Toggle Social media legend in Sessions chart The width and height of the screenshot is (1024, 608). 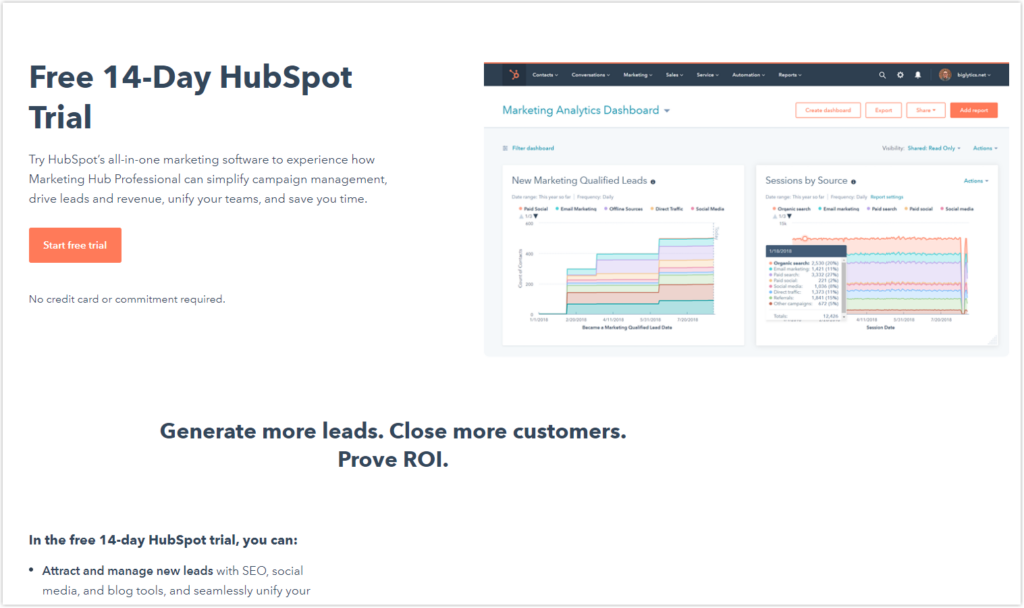pos(957,209)
